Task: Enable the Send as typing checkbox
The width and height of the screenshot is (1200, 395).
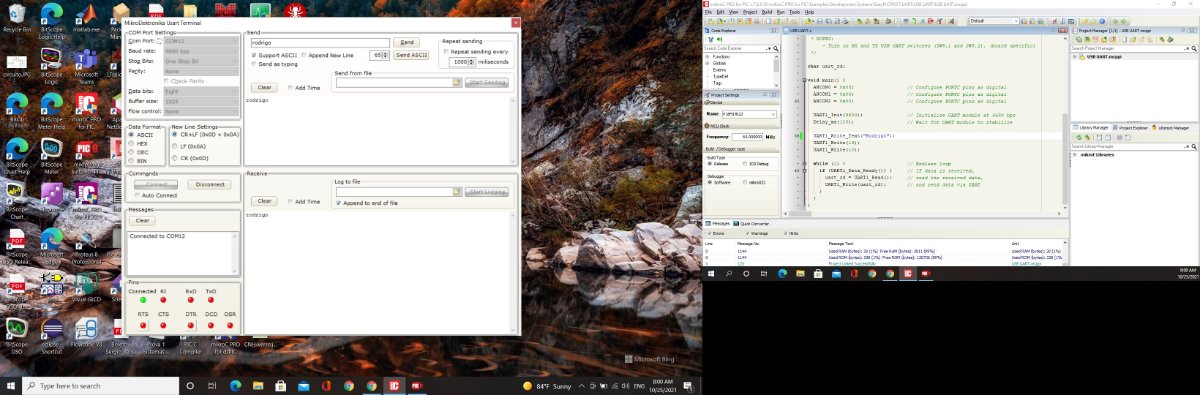Action: 254,64
